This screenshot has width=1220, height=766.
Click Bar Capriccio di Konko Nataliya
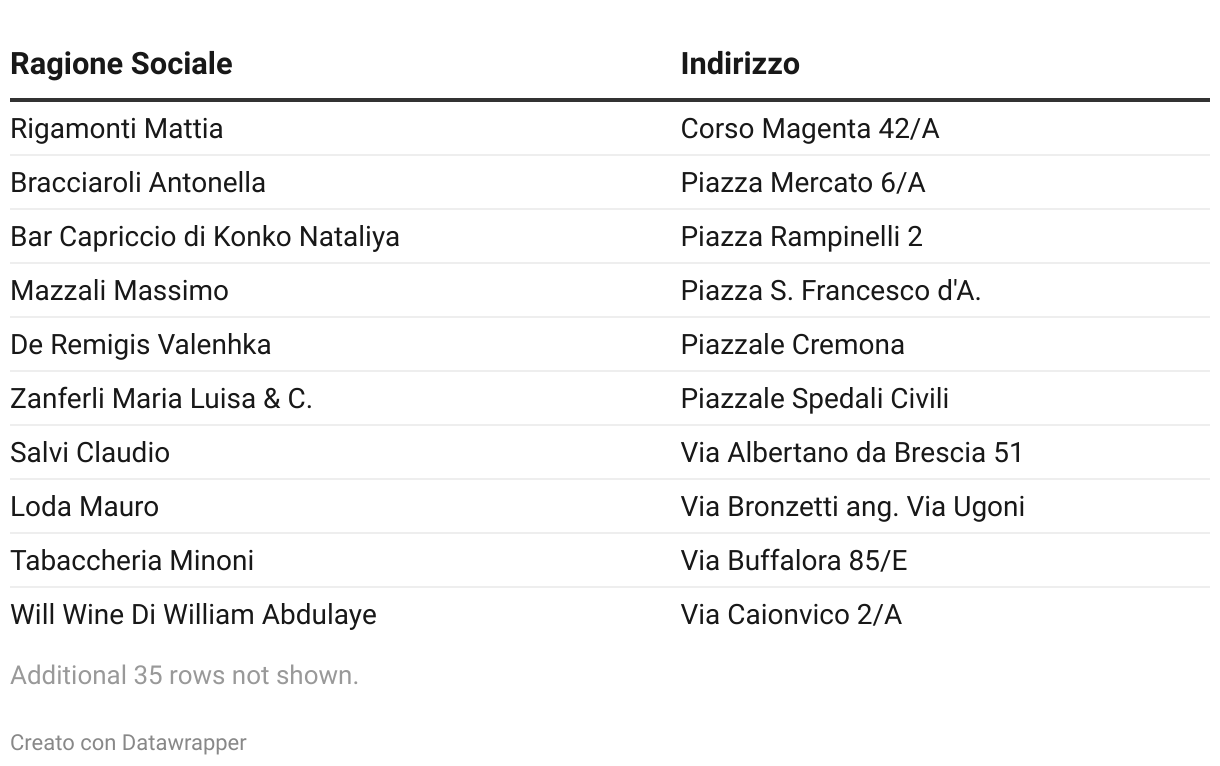click(205, 236)
